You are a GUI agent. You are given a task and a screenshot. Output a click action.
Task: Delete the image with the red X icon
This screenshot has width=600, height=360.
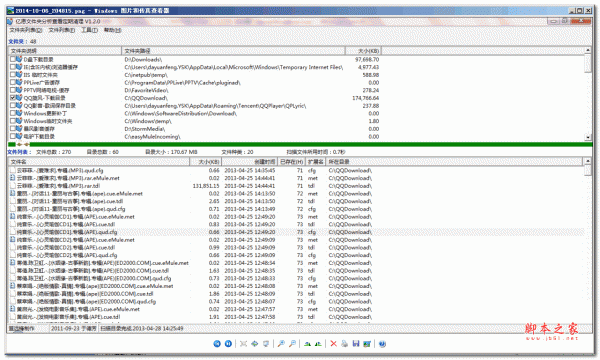pos(333,344)
